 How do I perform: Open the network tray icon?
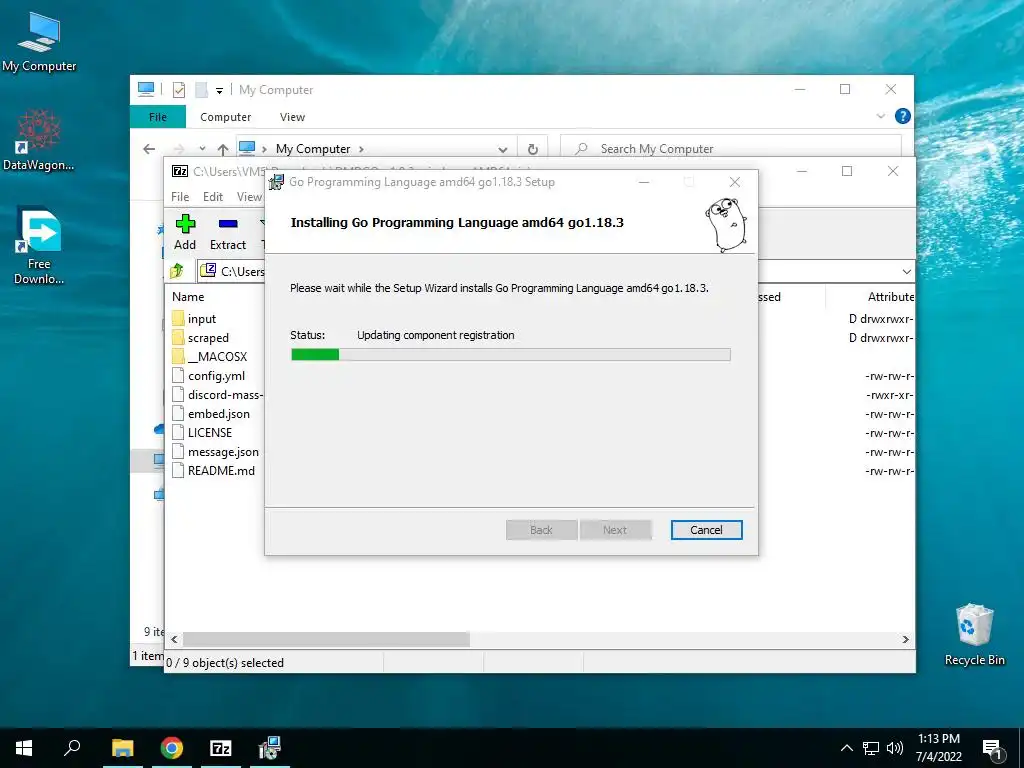pos(871,748)
